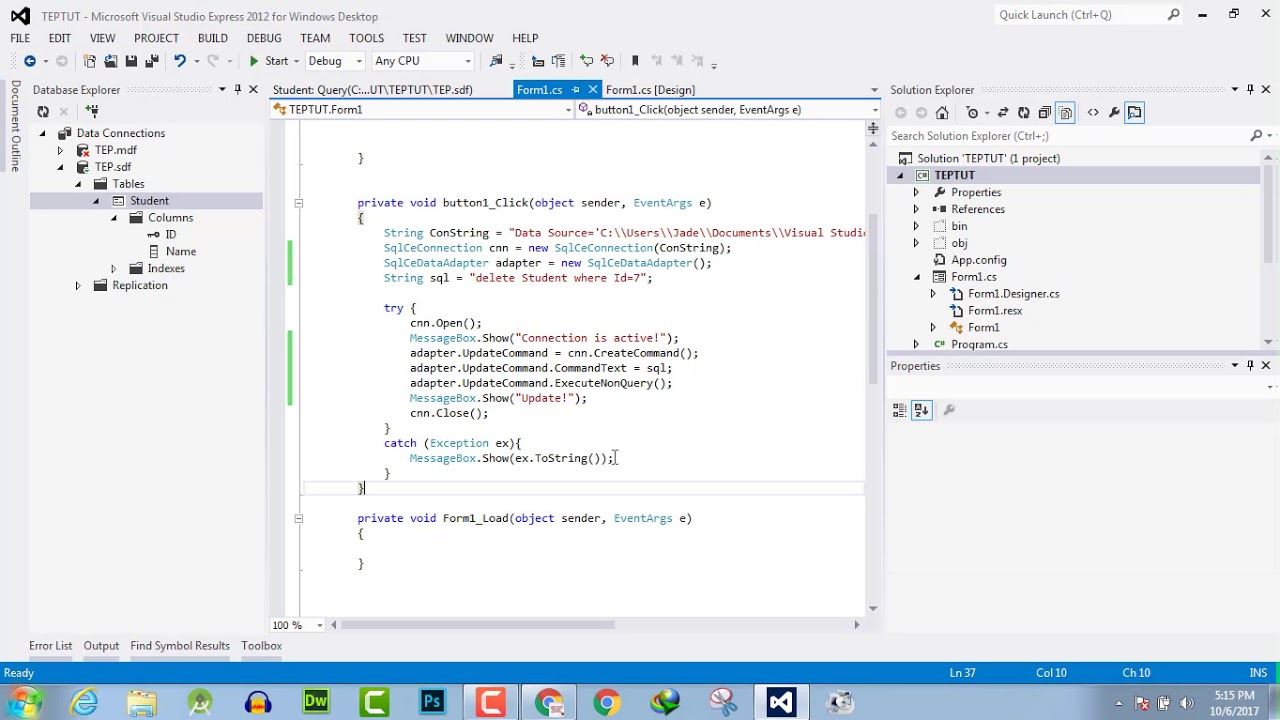Close the Form1.cs tab

click(x=592, y=90)
